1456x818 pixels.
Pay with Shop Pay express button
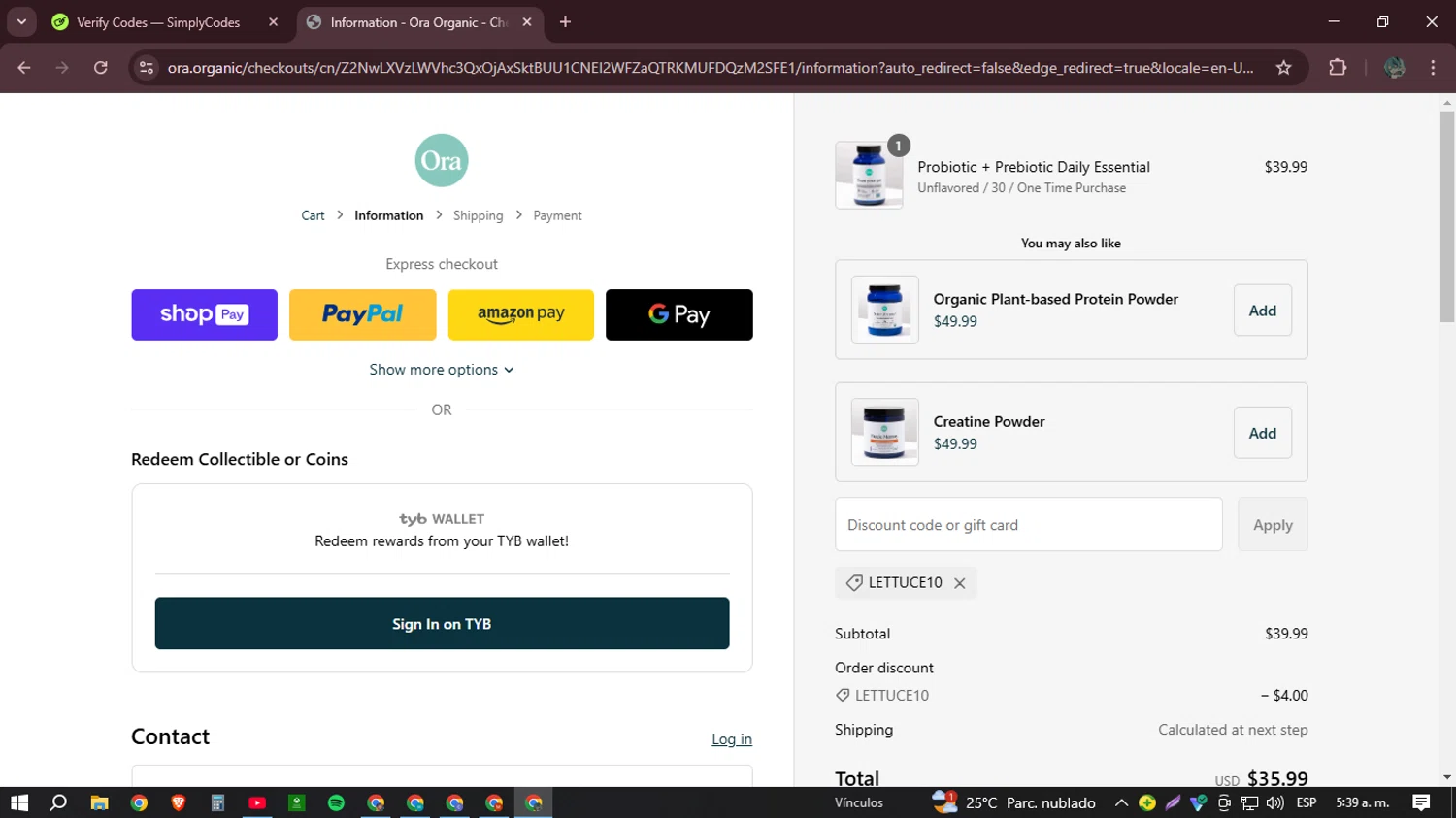pyautogui.click(x=204, y=314)
